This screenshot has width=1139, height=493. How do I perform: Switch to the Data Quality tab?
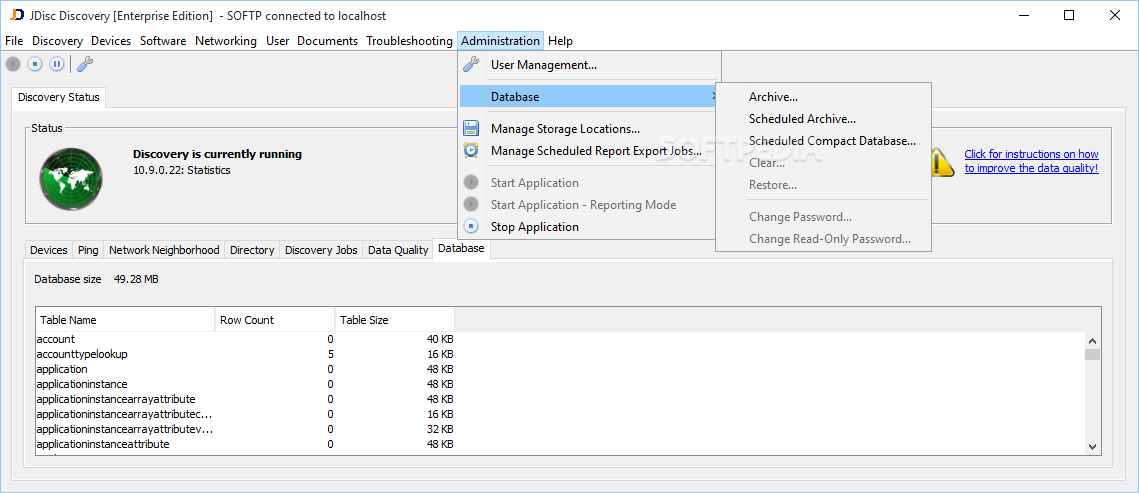coord(398,250)
